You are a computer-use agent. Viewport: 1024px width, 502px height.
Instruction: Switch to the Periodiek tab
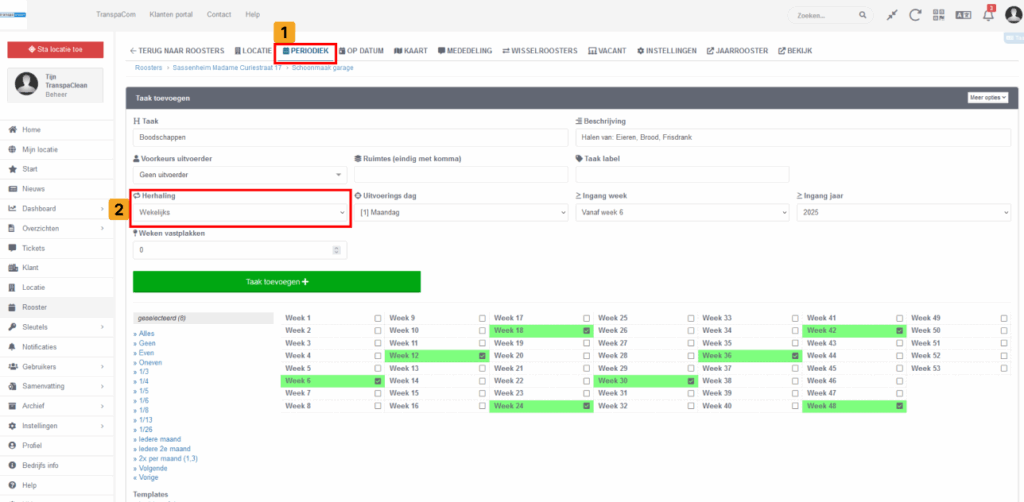tap(306, 51)
